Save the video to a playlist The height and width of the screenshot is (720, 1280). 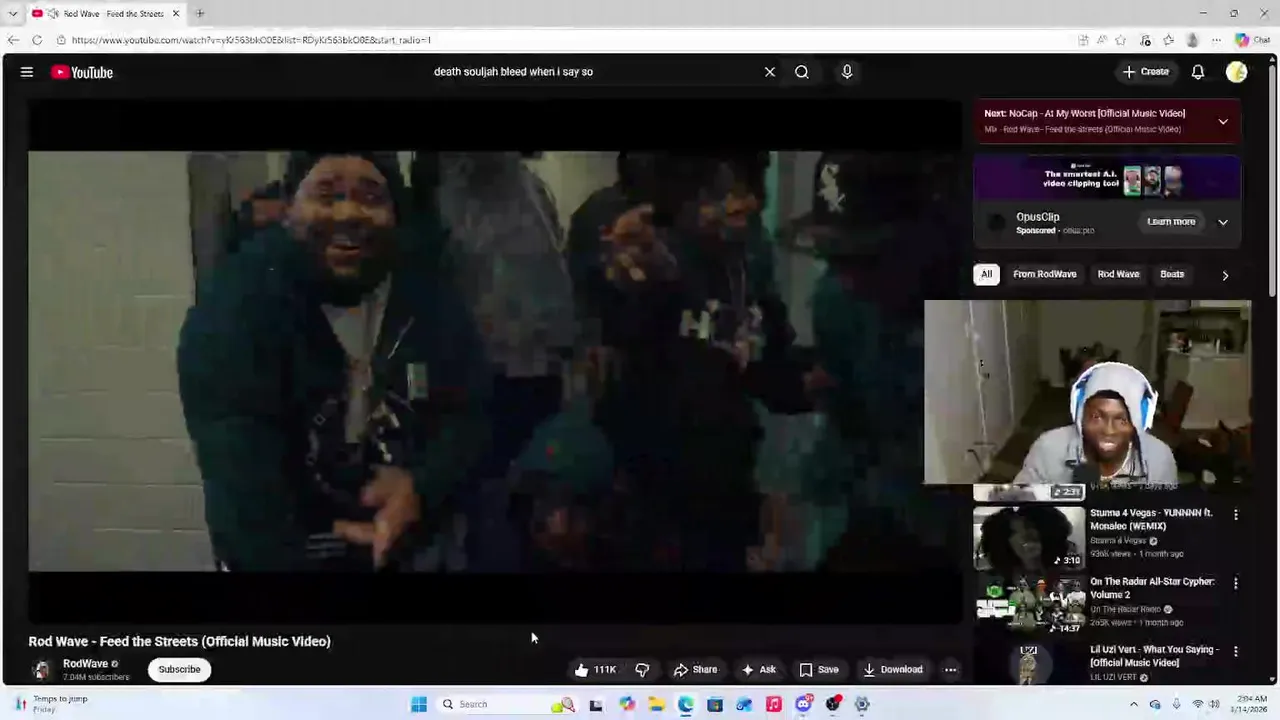pyautogui.click(x=818, y=670)
